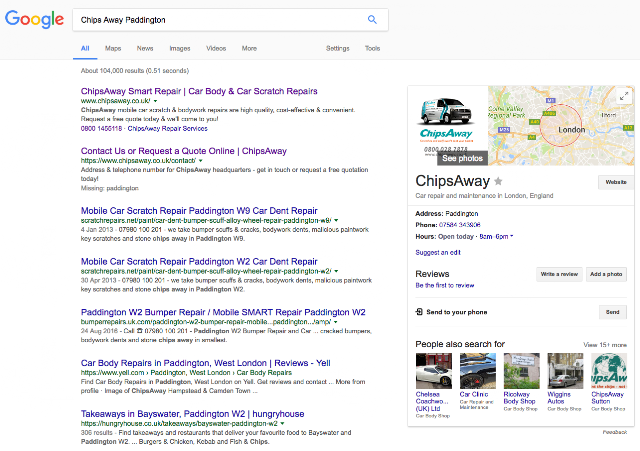Click the Website button in the panel
Screen dimensions: 640x451
[x=616, y=182]
